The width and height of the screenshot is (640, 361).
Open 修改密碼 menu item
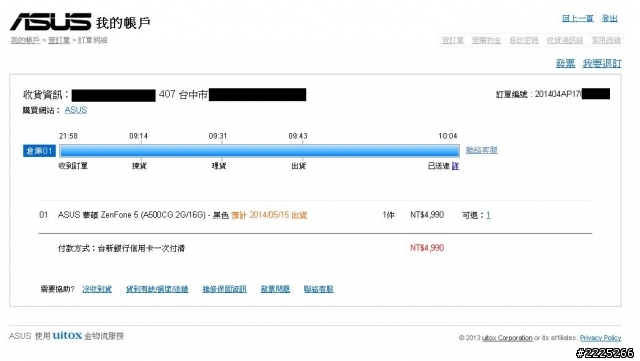pos(524,40)
